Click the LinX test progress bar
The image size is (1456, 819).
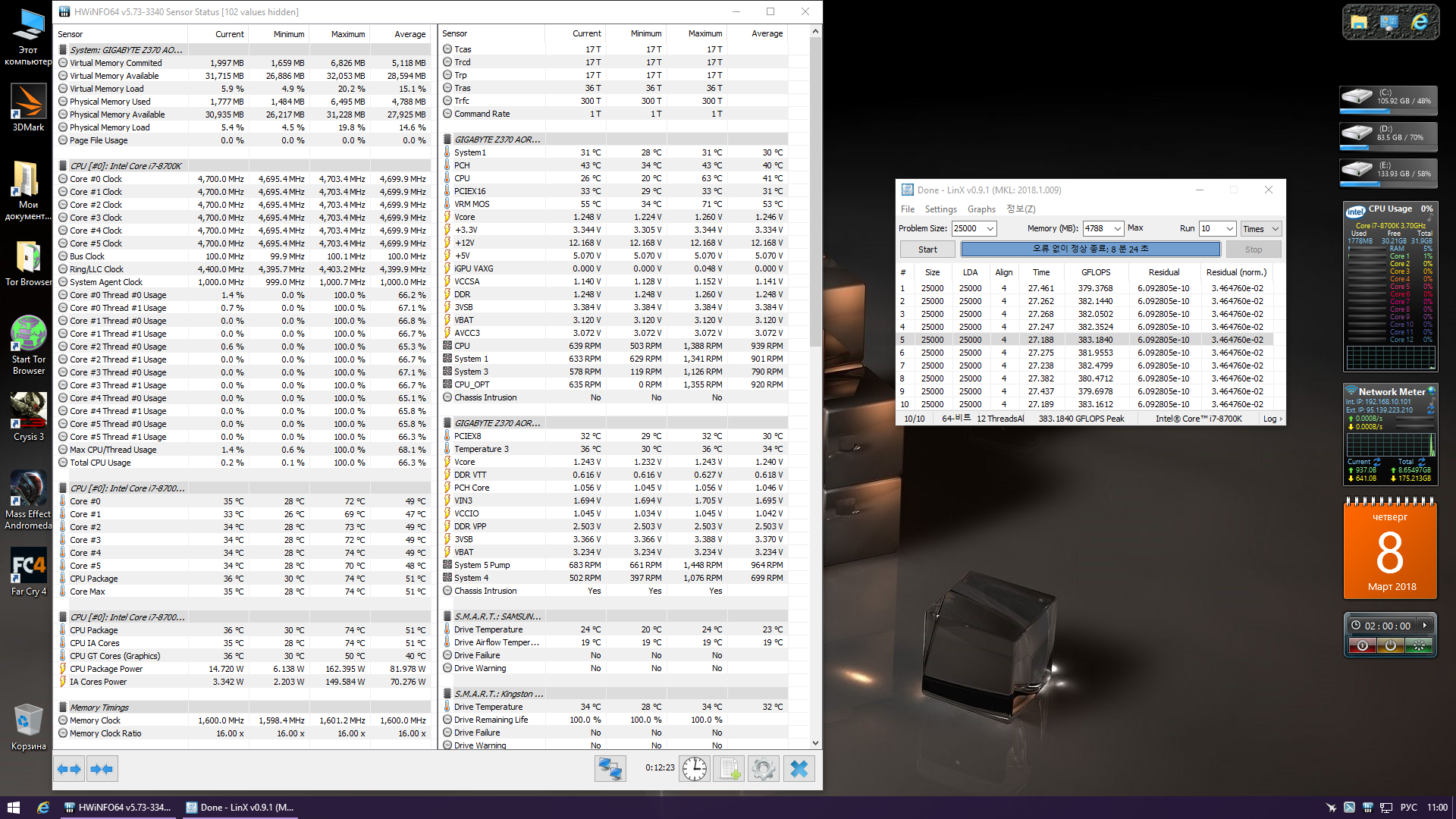[x=1090, y=249]
